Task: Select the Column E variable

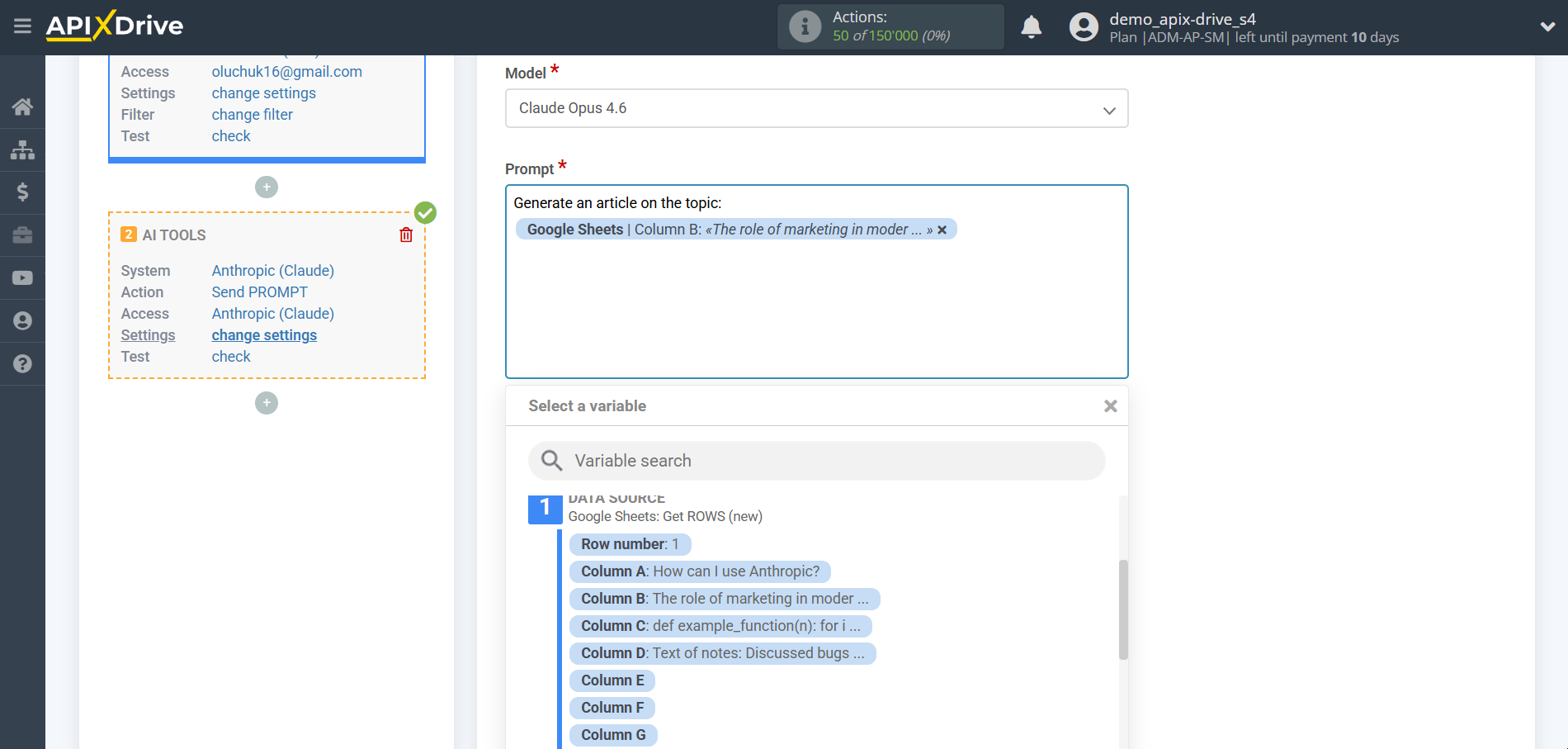Action: [612, 680]
